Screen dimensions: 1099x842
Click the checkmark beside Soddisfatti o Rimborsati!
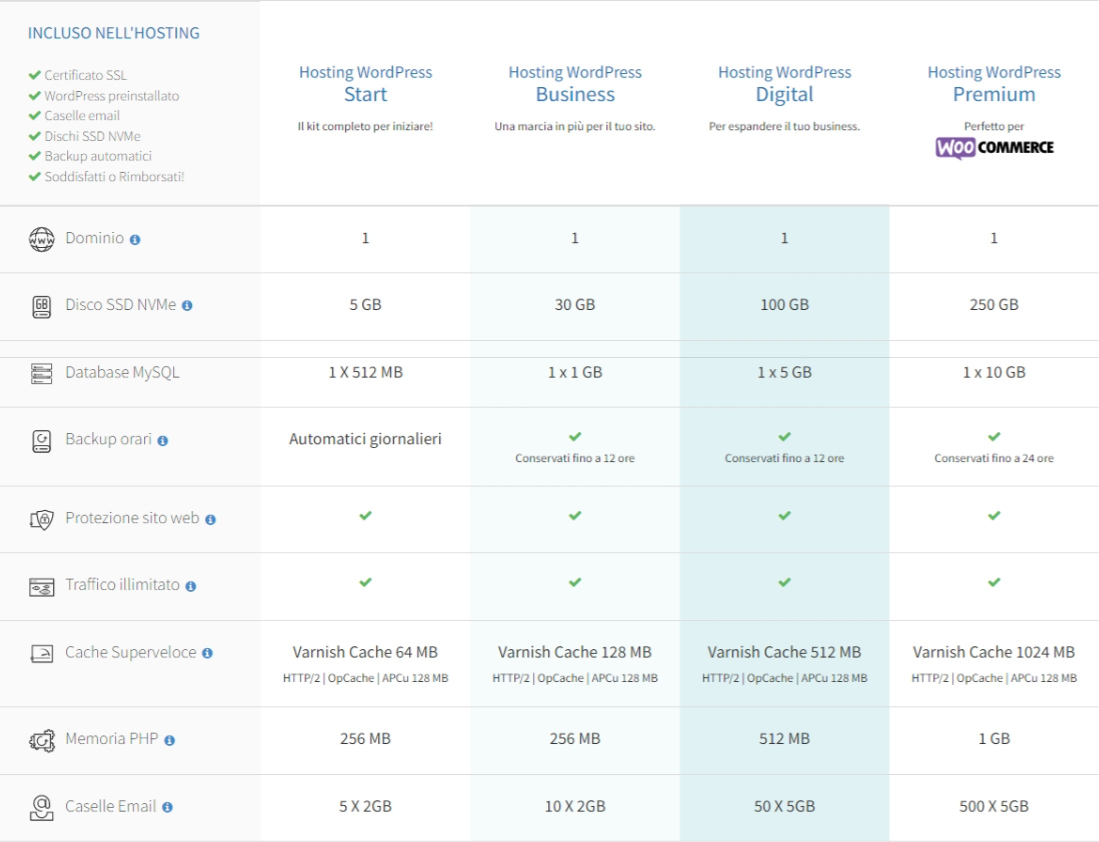click(x=34, y=177)
